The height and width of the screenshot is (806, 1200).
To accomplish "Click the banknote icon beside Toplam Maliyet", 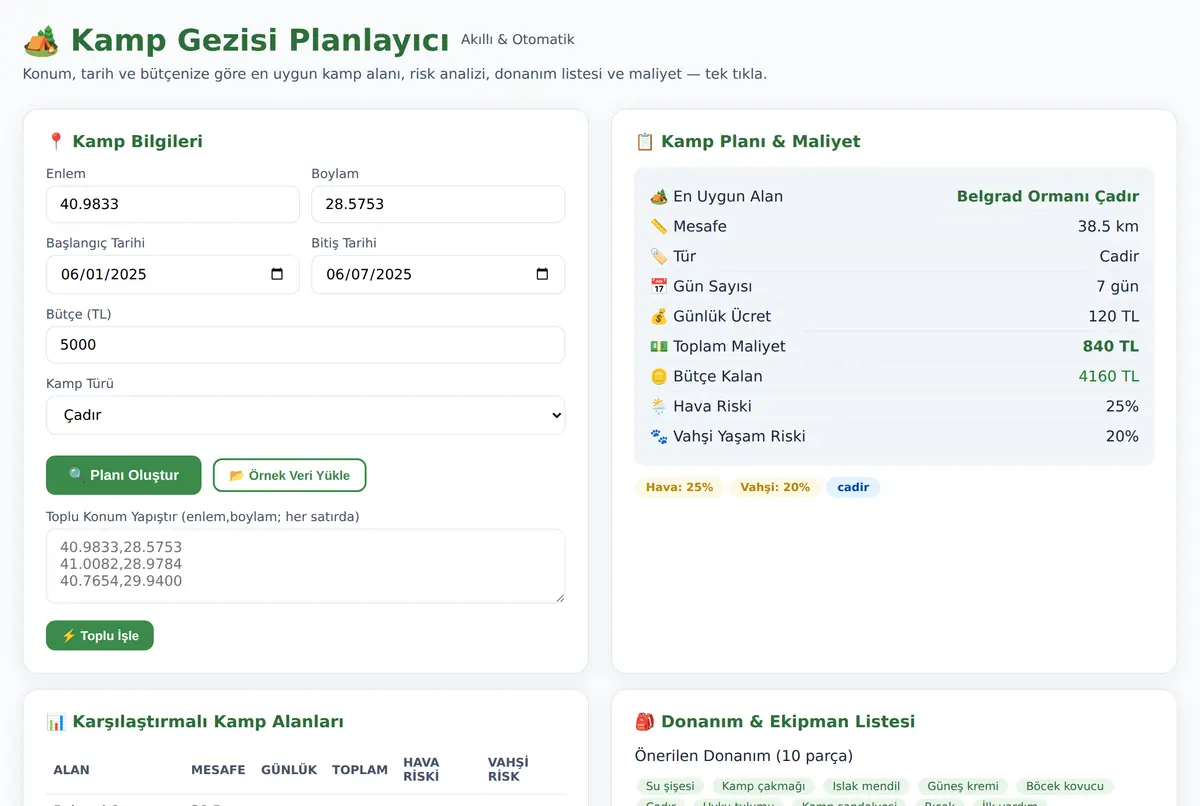I will 658,346.
